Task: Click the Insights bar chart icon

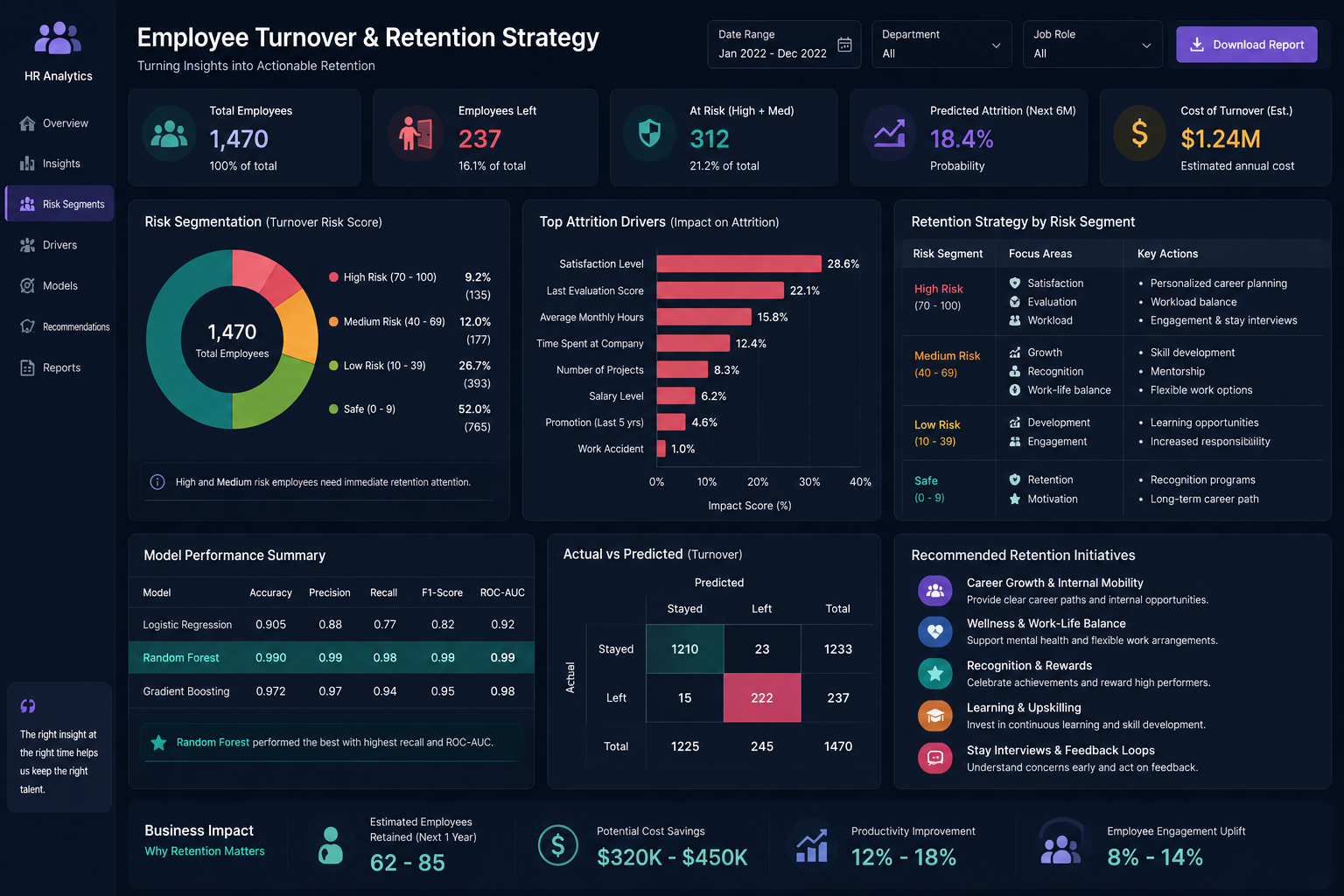Action: (x=27, y=164)
